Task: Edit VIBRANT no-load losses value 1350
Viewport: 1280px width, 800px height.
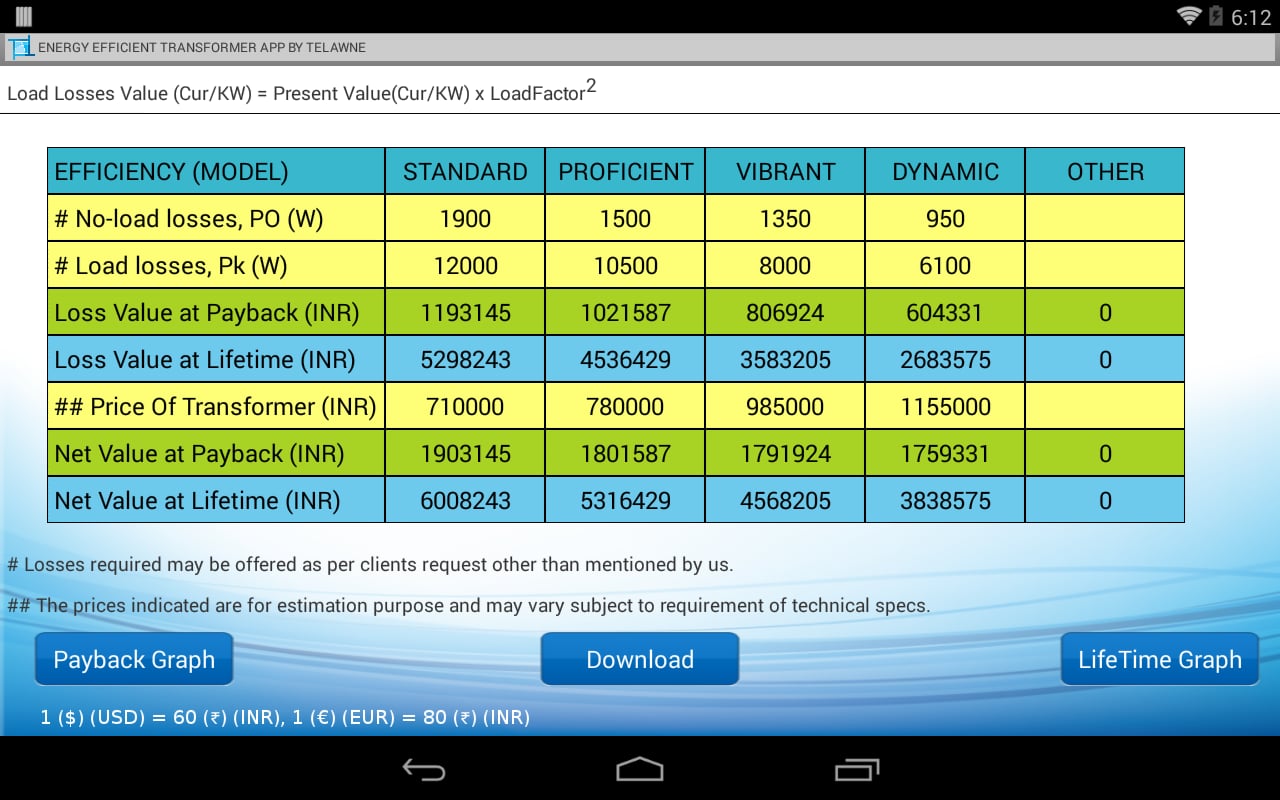Action: pos(785,218)
